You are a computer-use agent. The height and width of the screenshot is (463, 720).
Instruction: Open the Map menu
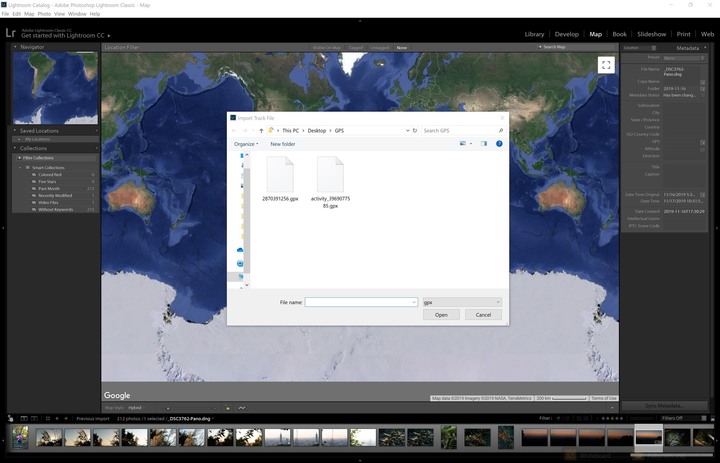29,14
